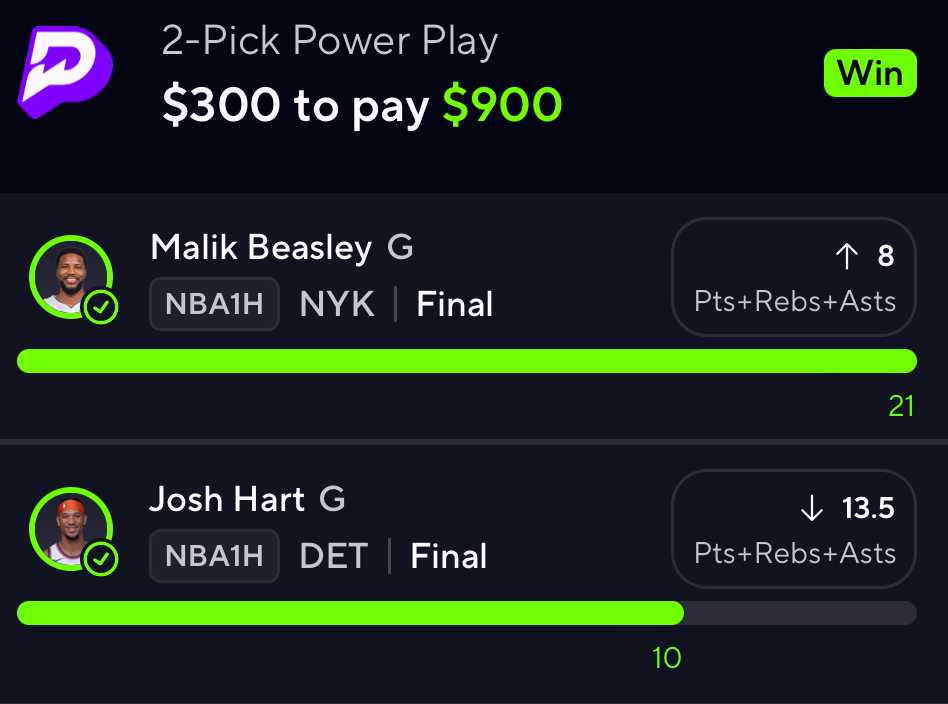Click the 2-Pick Power Play title

click(x=330, y=42)
